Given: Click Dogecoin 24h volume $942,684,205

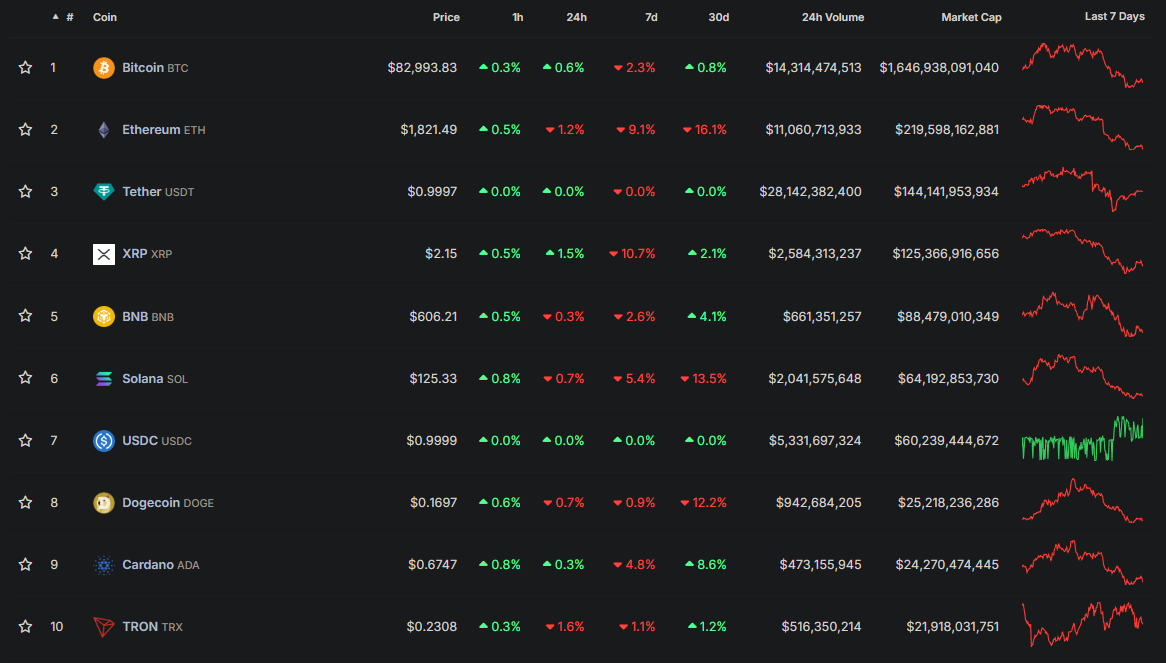Looking at the screenshot, I should click(x=819, y=502).
